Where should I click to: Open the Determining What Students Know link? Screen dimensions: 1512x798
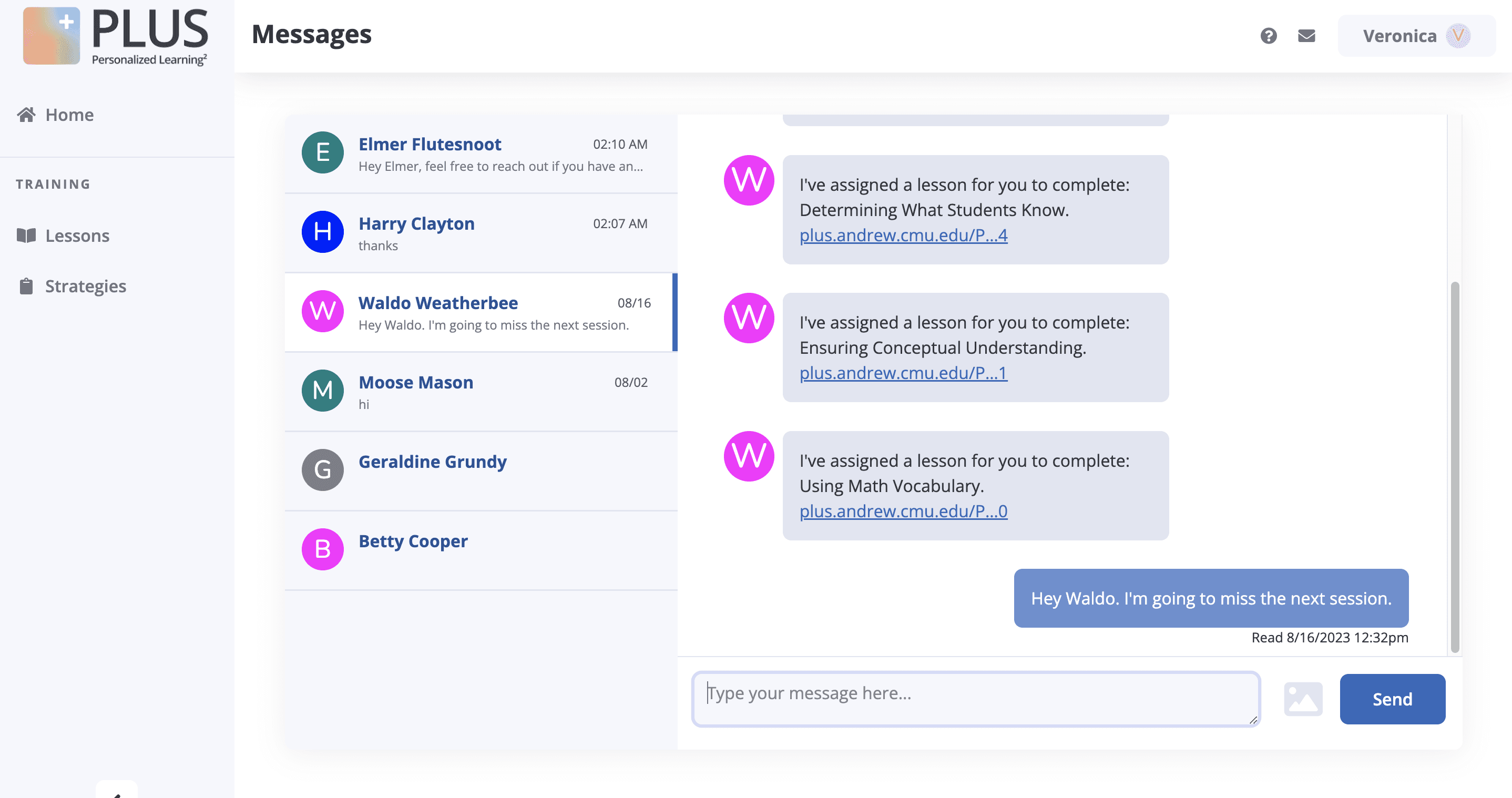point(903,236)
